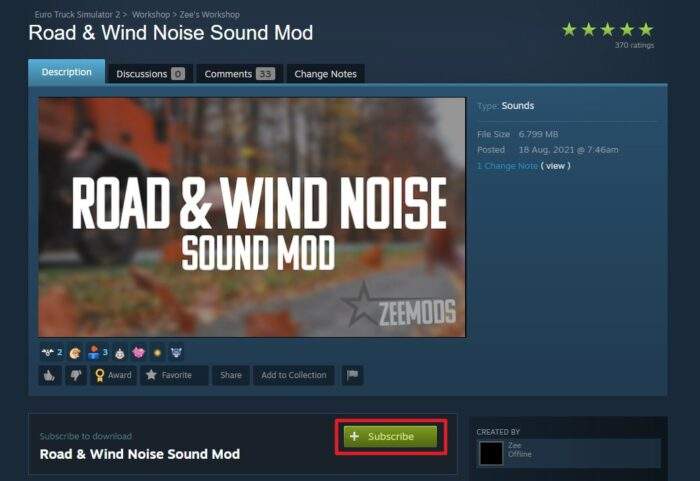Open the Change Note view link
Image resolution: width=700 pixels, height=481 pixels.
(555, 166)
